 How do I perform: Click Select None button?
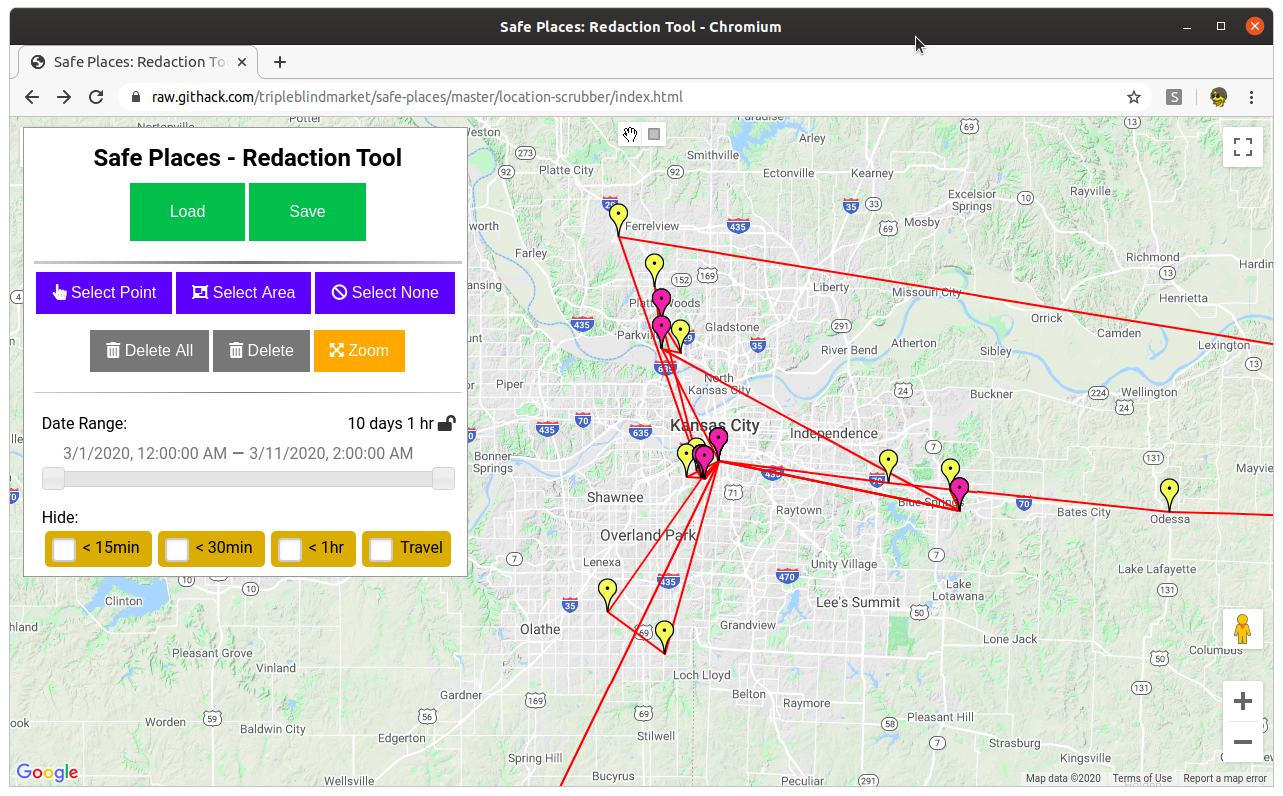click(x=385, y=293)
